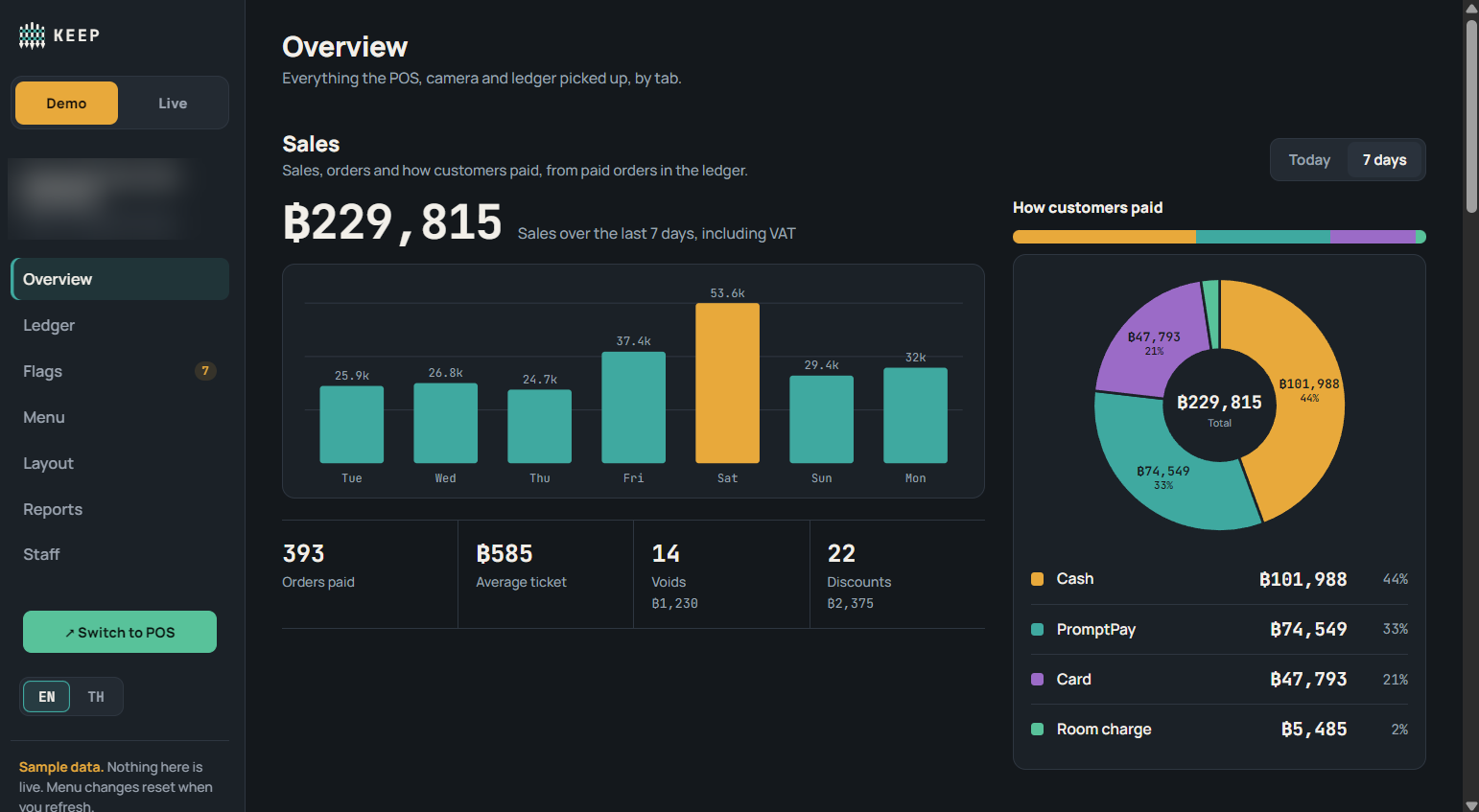Image resolution: width=1479 pixels, height=812 pixels.
Task: Click the Friday 37.4k bar
Action: (633, 407)
